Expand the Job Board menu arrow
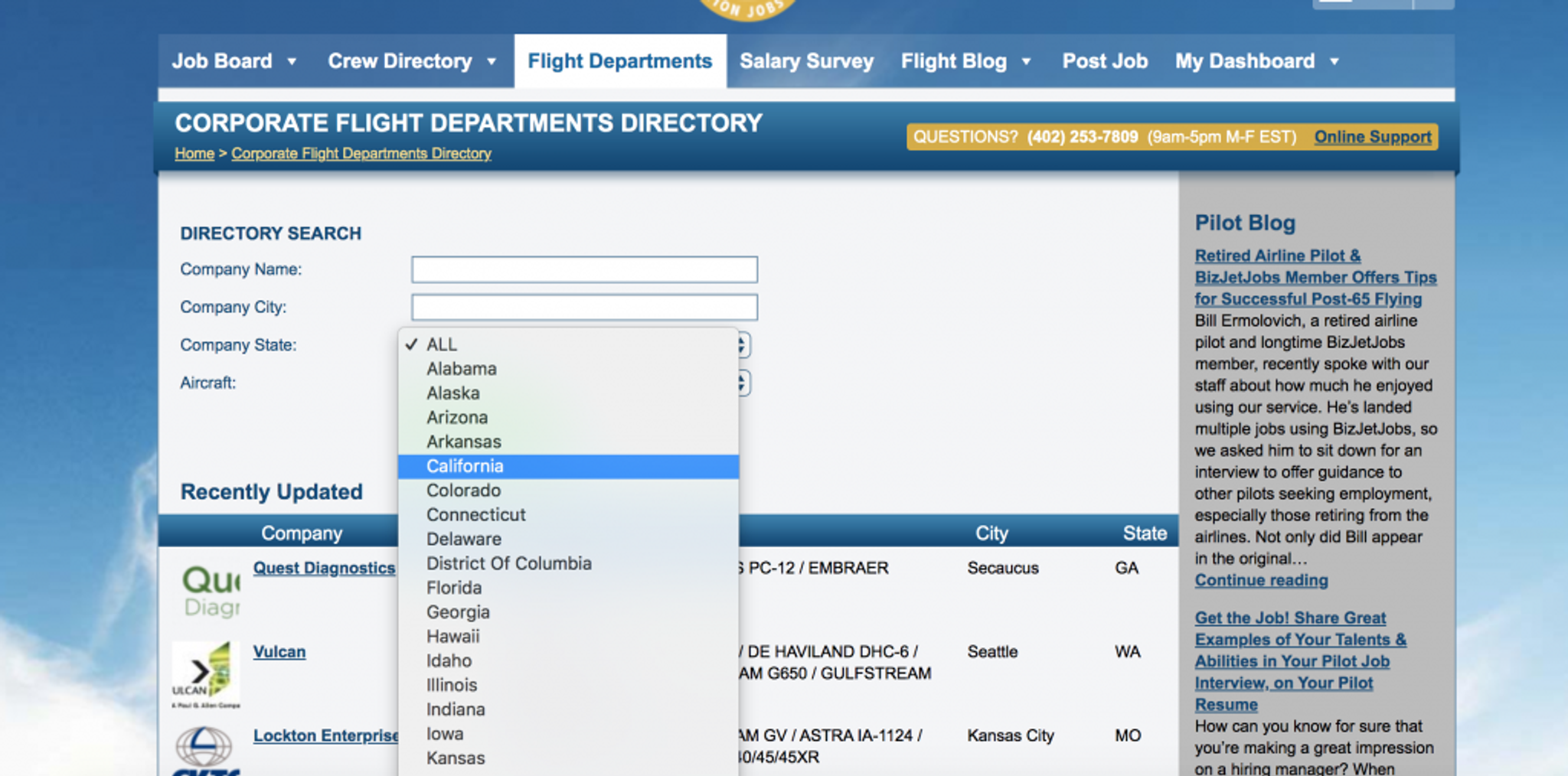The width and height of the screenshot is (1568, 776). tap(292, 61)
